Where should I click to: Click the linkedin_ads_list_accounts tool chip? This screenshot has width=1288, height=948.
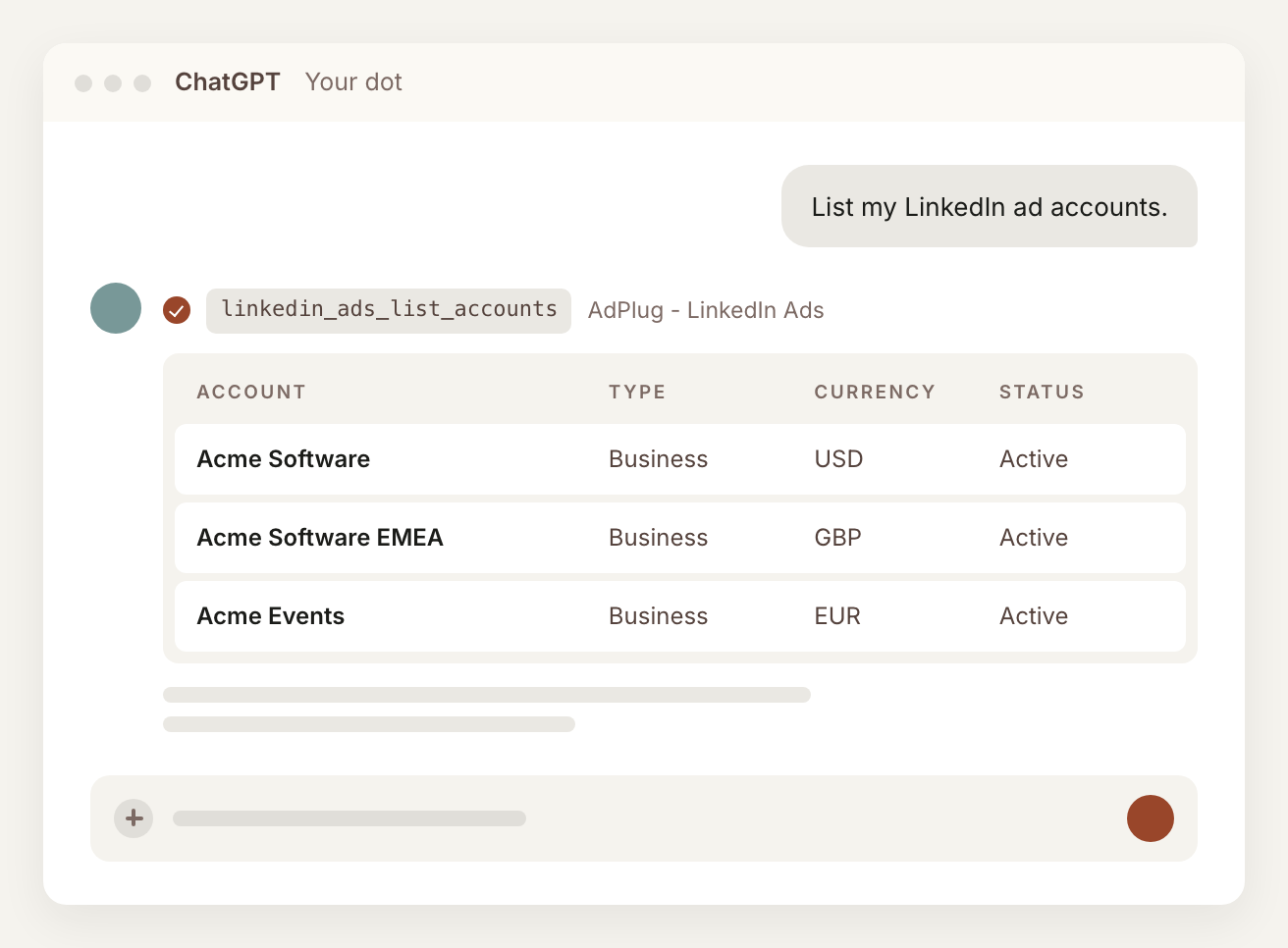point(389,310)
